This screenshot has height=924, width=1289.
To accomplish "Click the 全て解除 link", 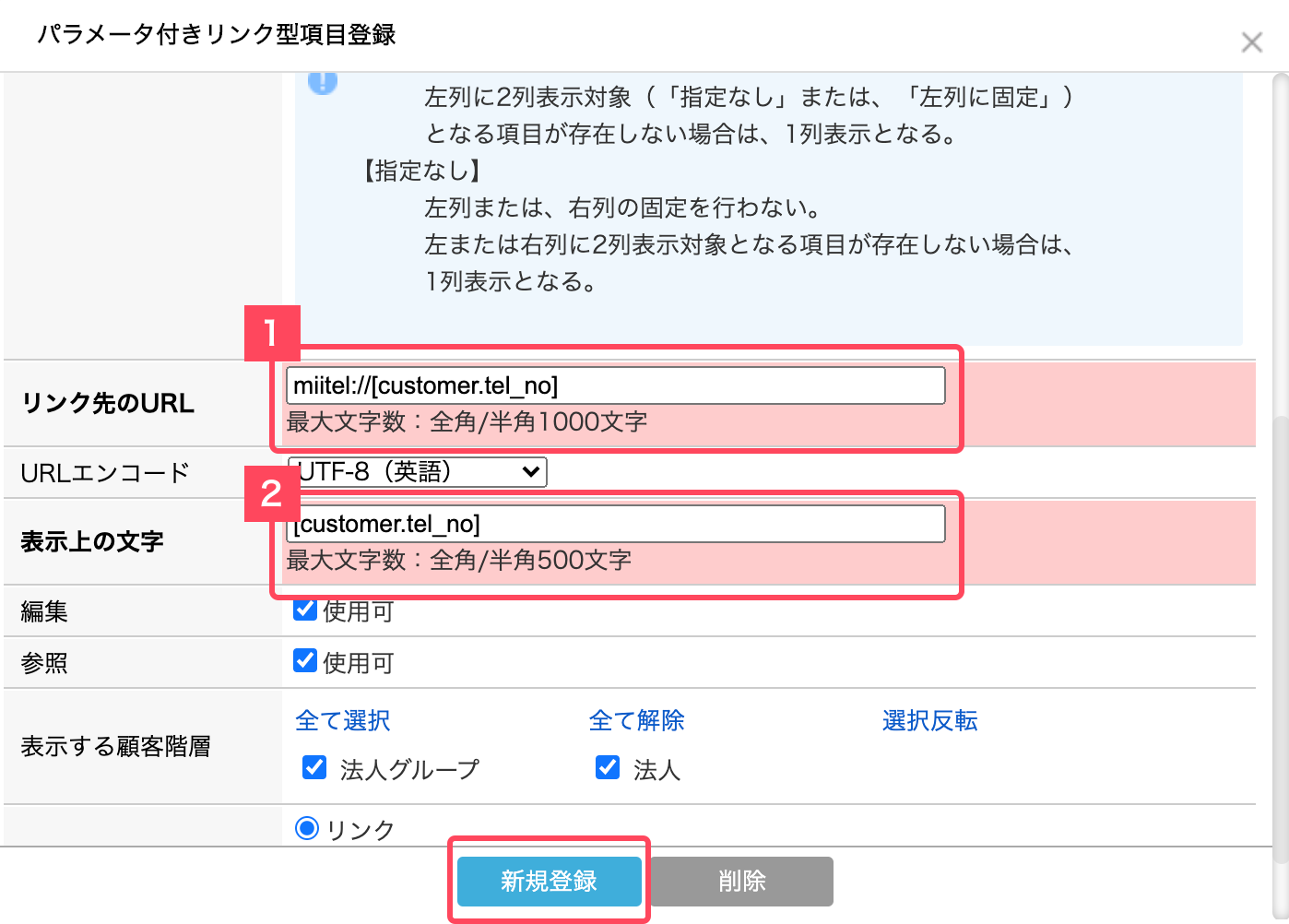I will 636,720.
